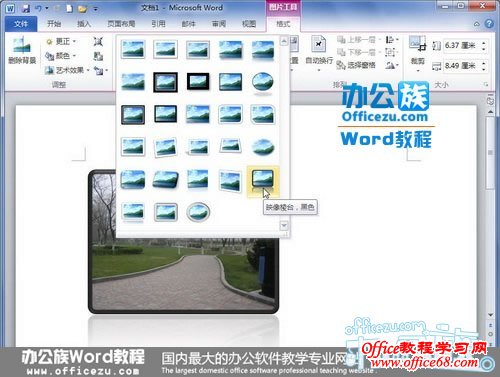Switch to the Home (开始) tab
This screenshot has height=377, width=500.
pos(54,23)
